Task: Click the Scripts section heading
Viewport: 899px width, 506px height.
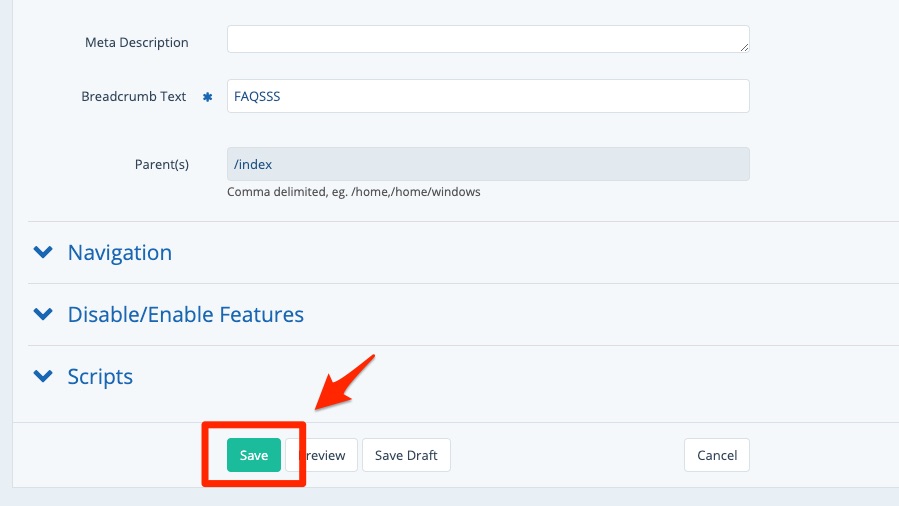Action: [x=100, y=377]
